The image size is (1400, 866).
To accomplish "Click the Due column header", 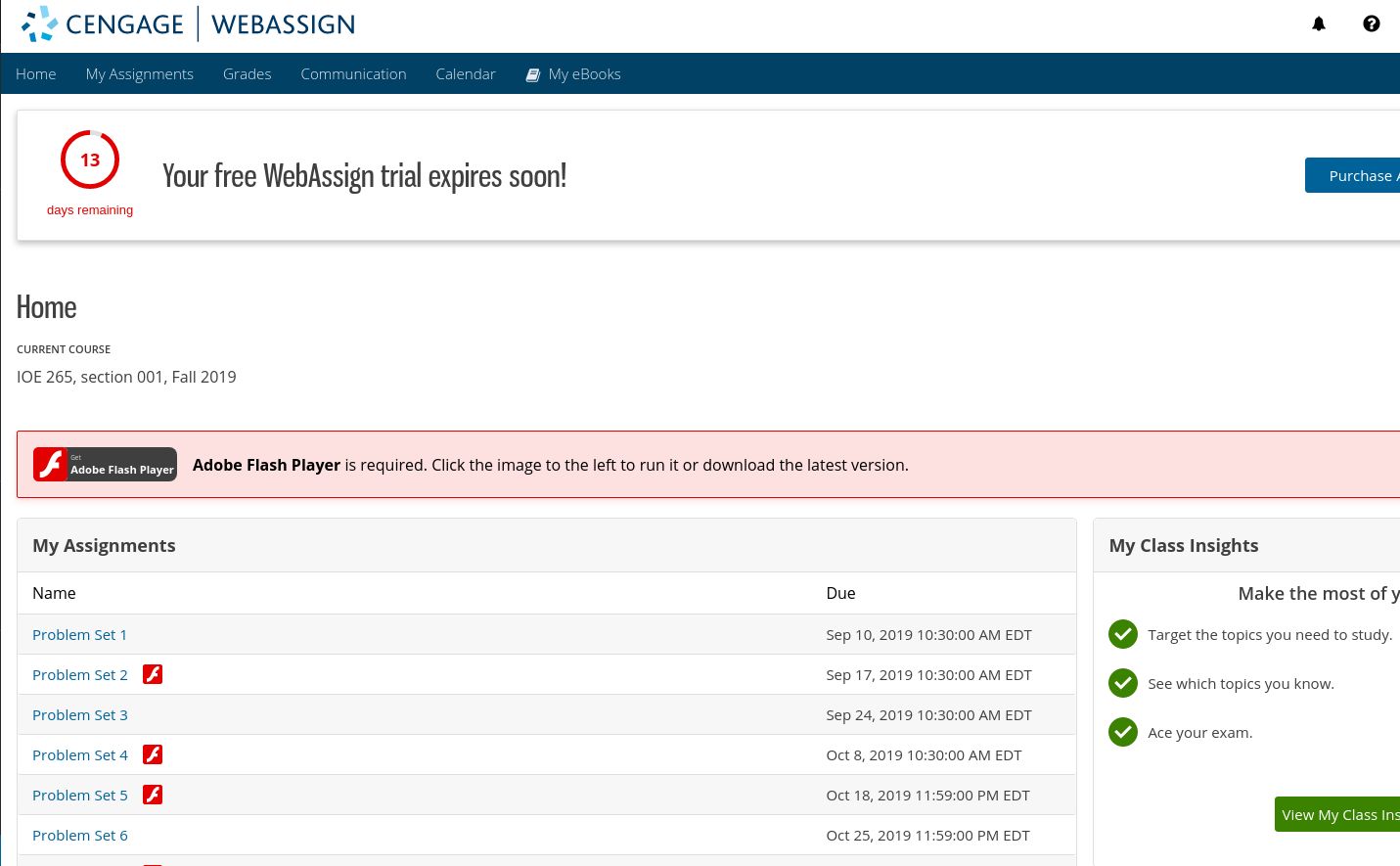I will click(840, 593).
